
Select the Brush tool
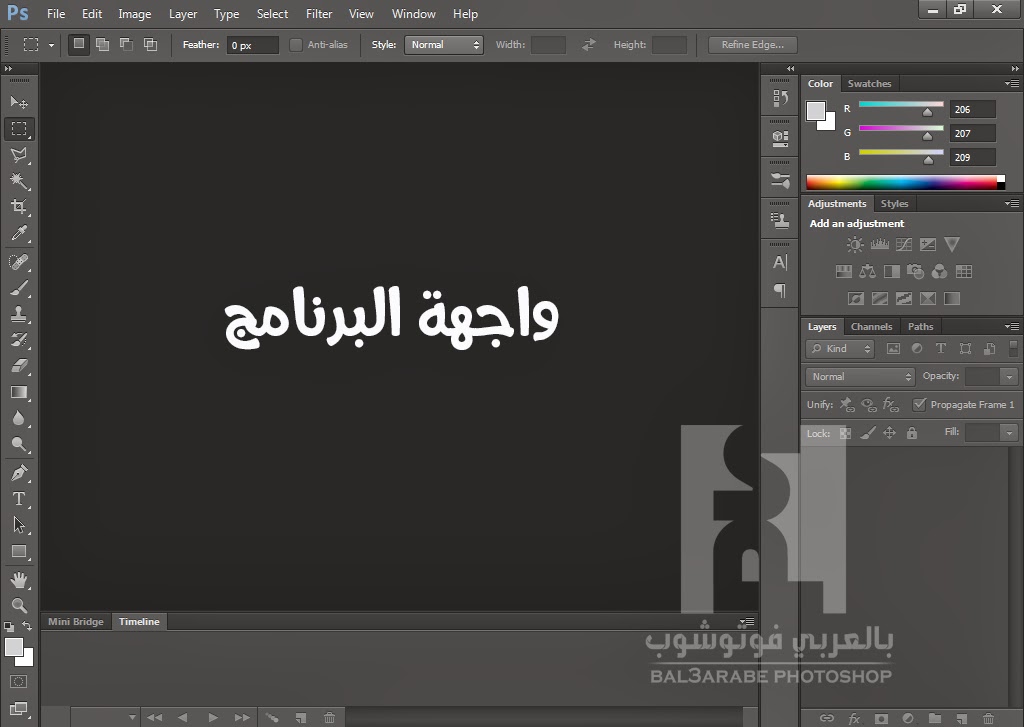pyautogui.click(x=19, y=288)
